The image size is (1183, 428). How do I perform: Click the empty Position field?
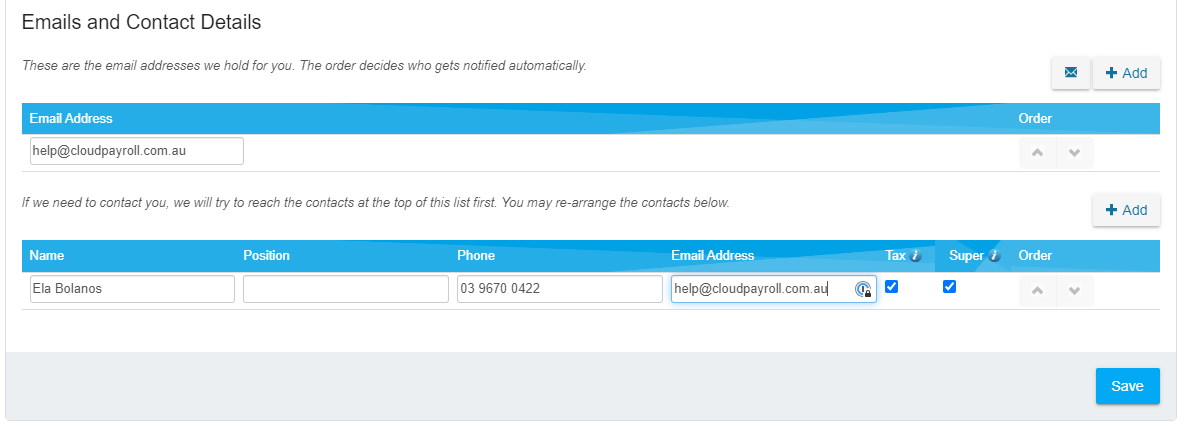346,289
